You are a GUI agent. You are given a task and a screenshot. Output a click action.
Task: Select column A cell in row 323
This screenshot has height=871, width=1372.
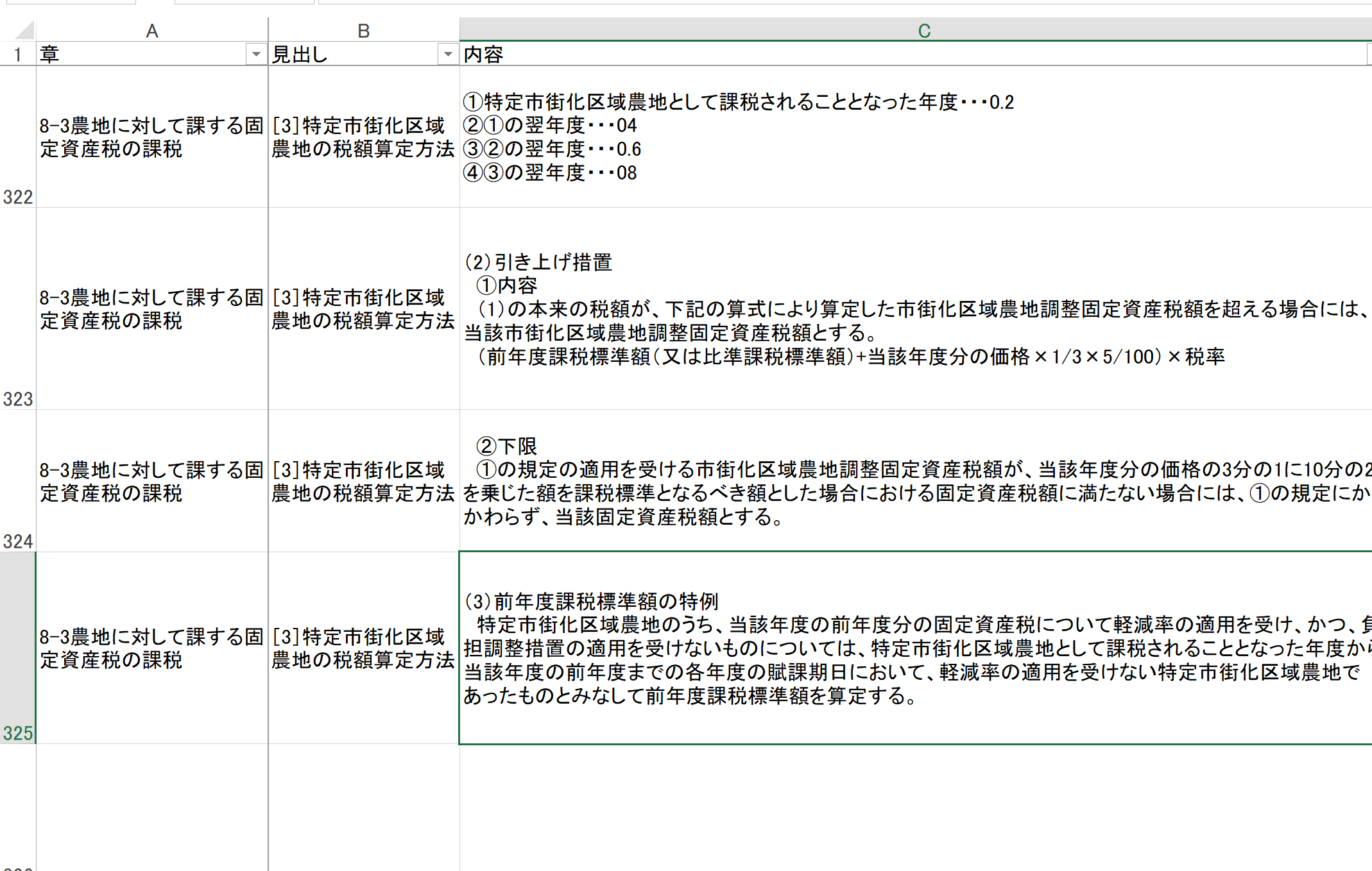coord(151,309)
